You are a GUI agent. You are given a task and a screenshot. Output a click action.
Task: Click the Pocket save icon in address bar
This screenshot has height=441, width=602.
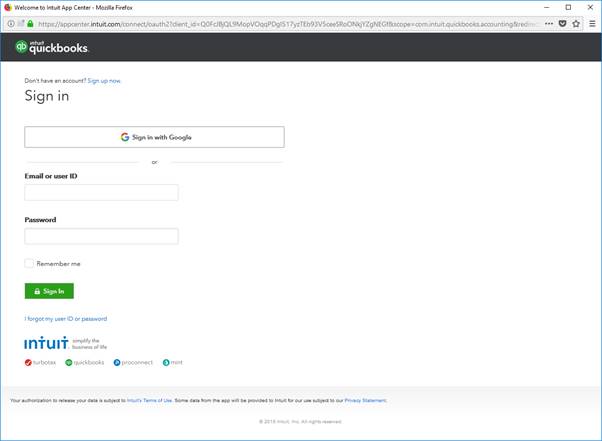pyautogui.click(x=562, y=23)
